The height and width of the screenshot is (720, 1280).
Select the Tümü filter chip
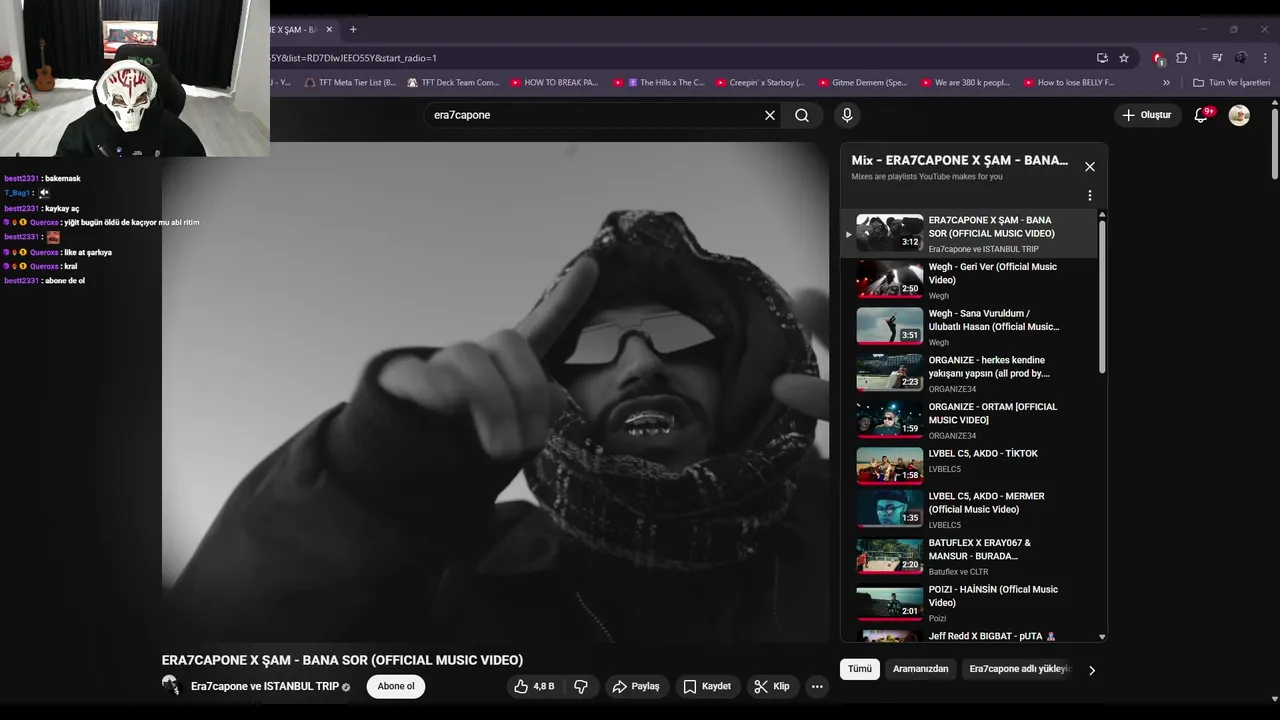(860, 669)
